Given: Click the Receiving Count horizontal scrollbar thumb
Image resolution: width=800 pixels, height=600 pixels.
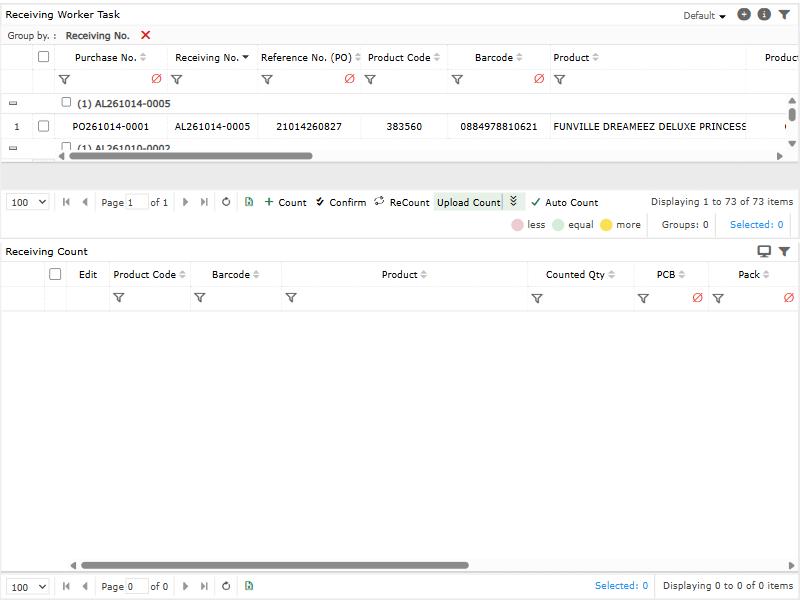Looking at the screenshot, I should [275, 565].
